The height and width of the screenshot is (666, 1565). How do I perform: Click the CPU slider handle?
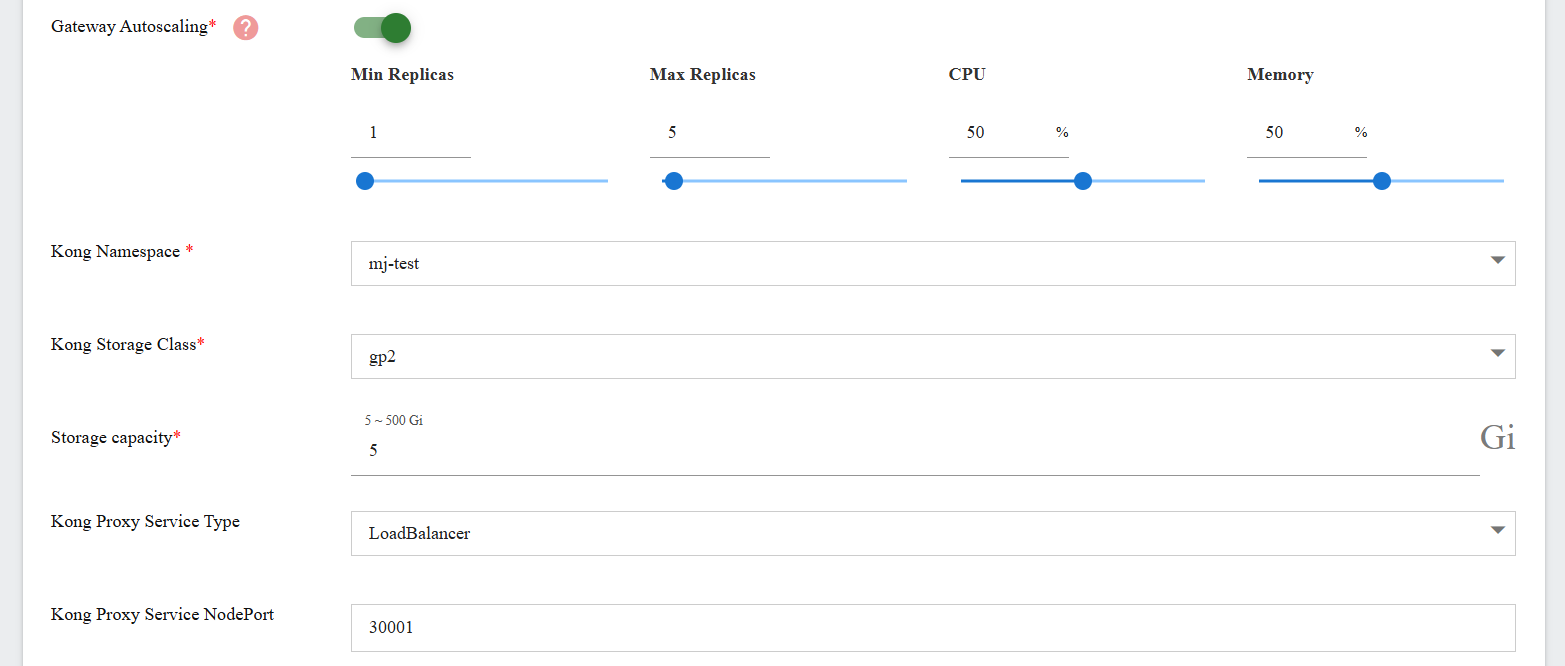[1083, 181]
